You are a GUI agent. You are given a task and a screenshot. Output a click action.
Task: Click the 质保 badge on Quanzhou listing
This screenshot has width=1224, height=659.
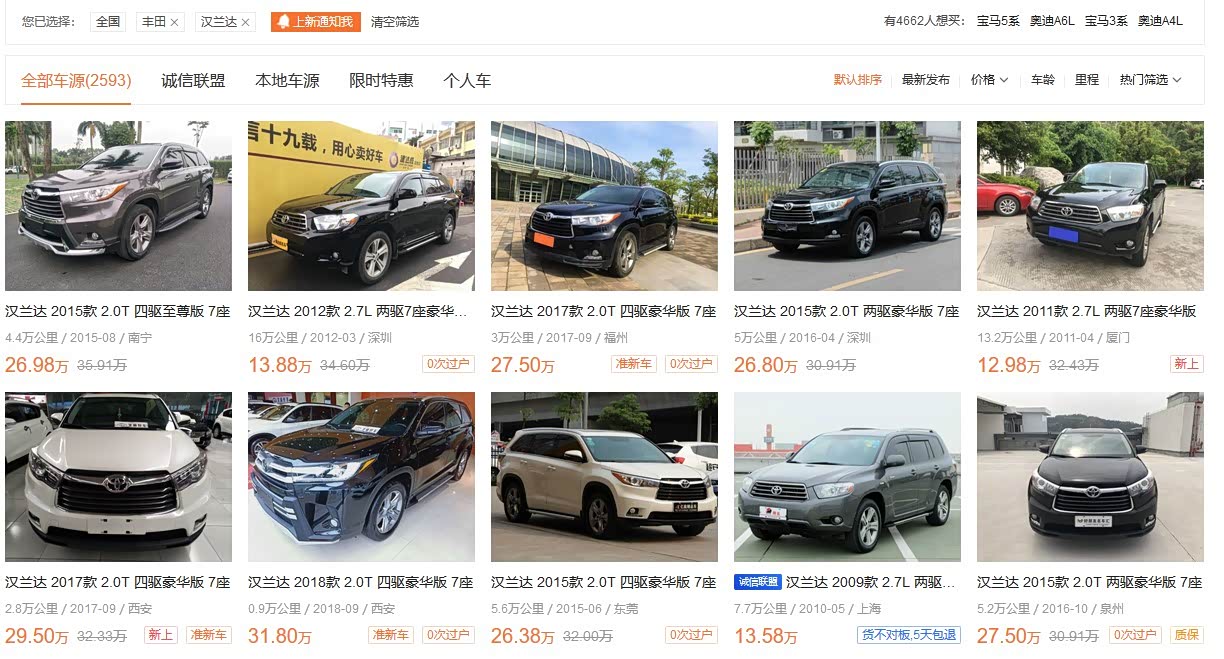[x=1186, y=635]
